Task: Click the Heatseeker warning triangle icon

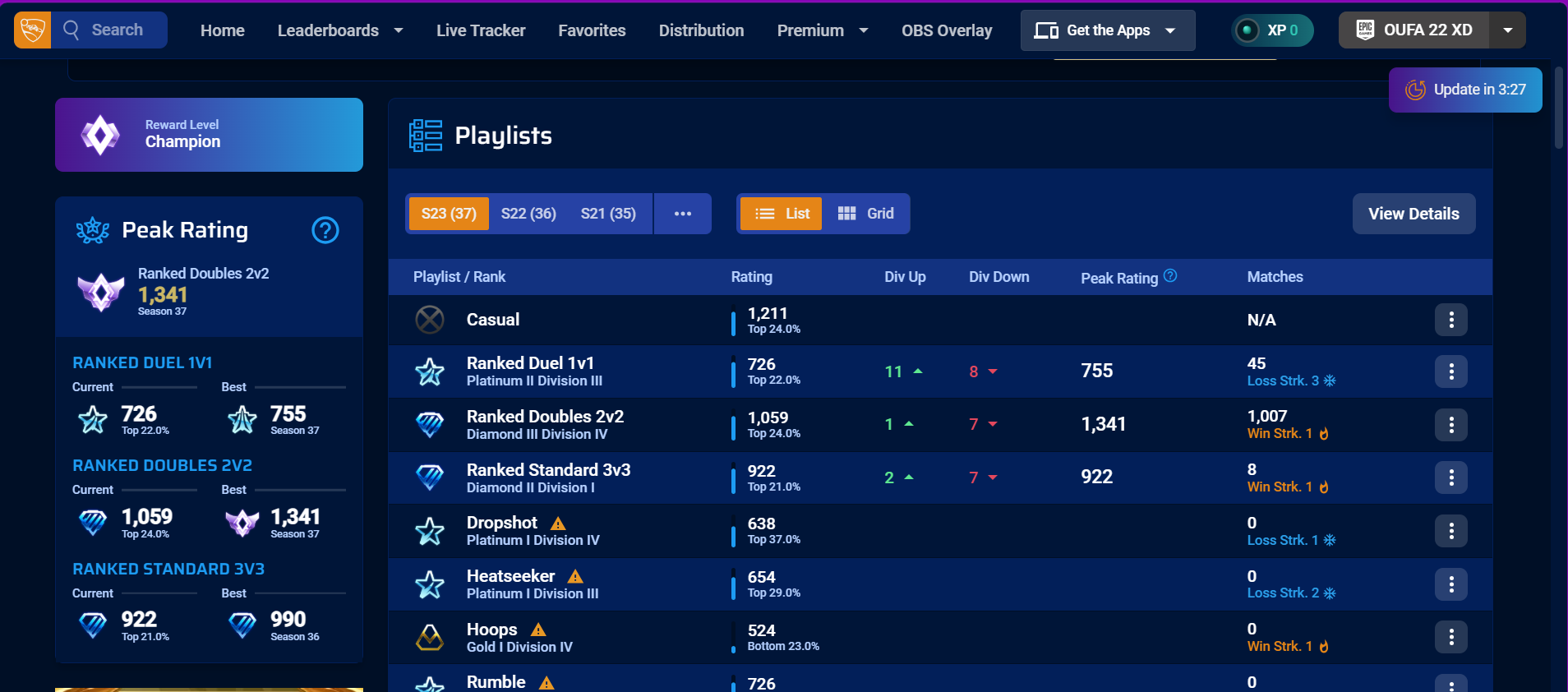Action: click(x=575, y=577)
